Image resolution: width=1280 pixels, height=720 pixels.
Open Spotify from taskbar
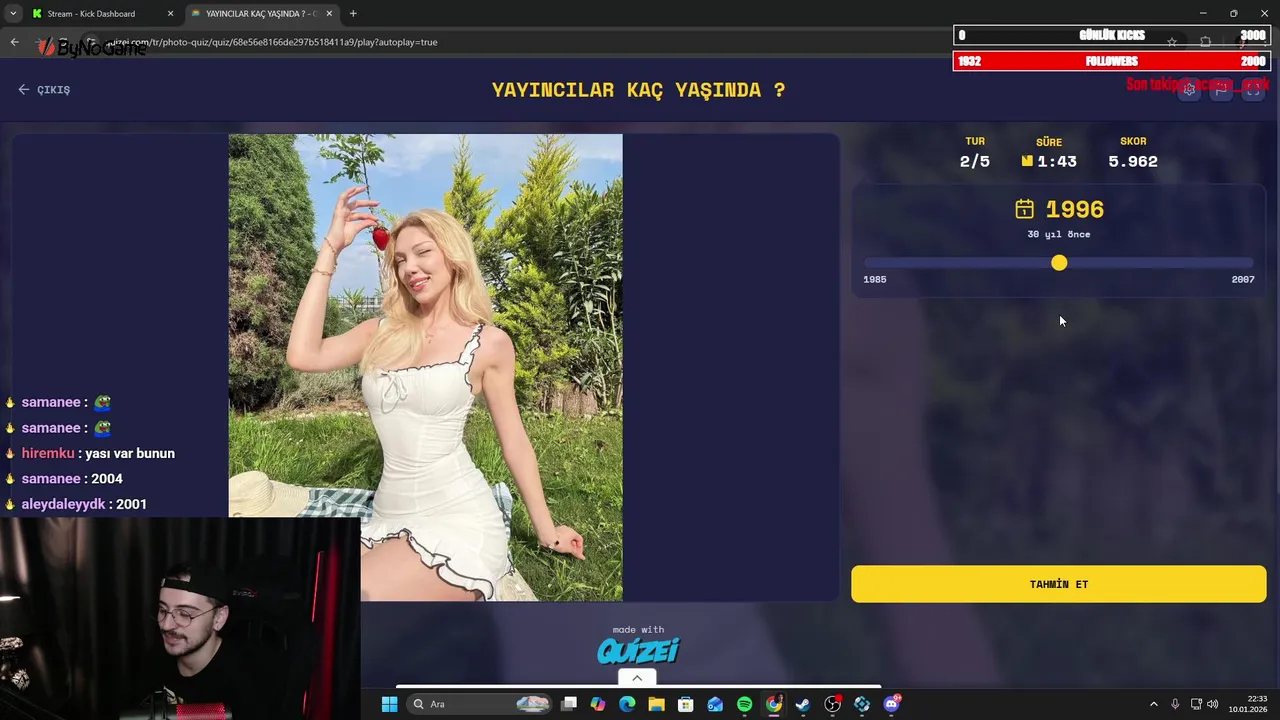coord(744,704)
